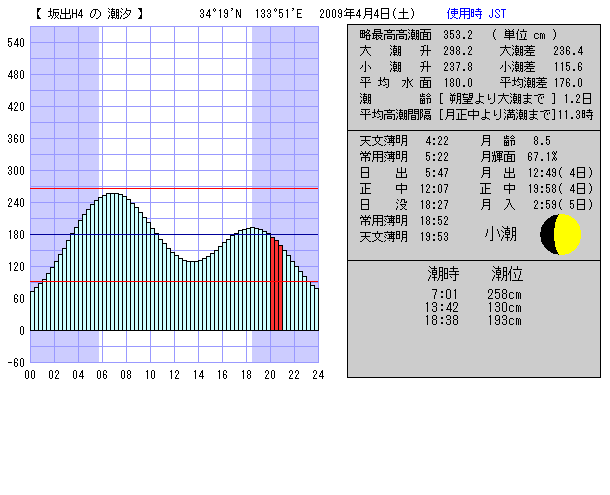Click the '月入 2:59( 5日)' entry

tap(536, 205)
